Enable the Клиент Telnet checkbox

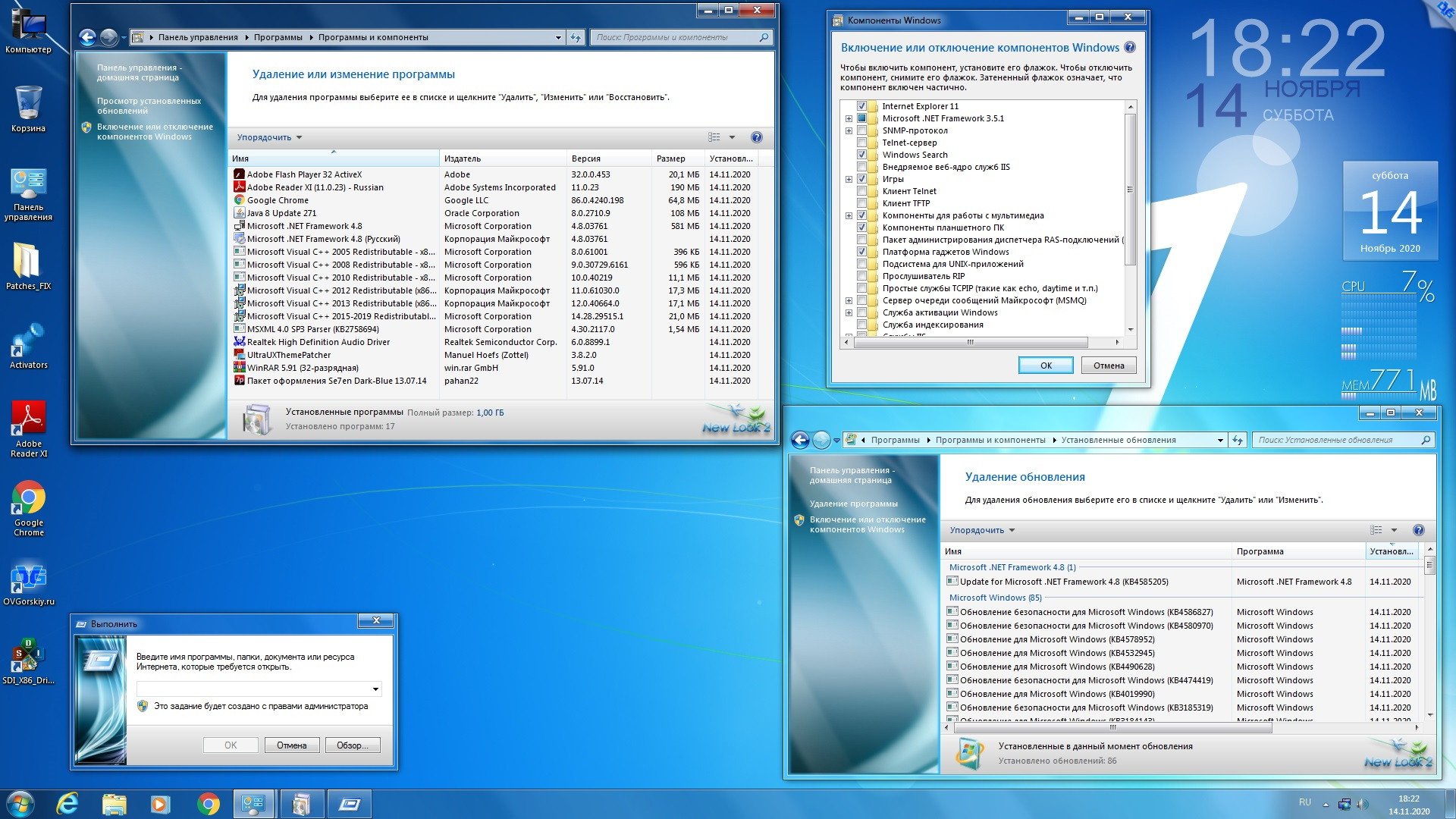[861, 191]
